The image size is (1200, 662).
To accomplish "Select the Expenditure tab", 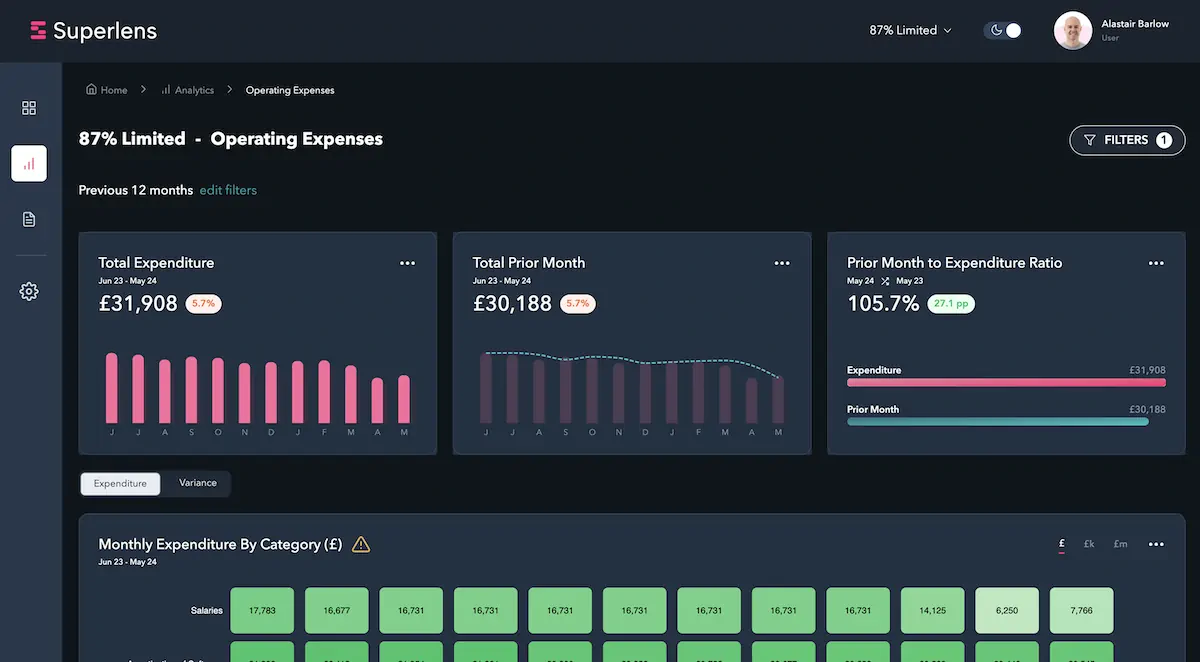I will (120, 483).
